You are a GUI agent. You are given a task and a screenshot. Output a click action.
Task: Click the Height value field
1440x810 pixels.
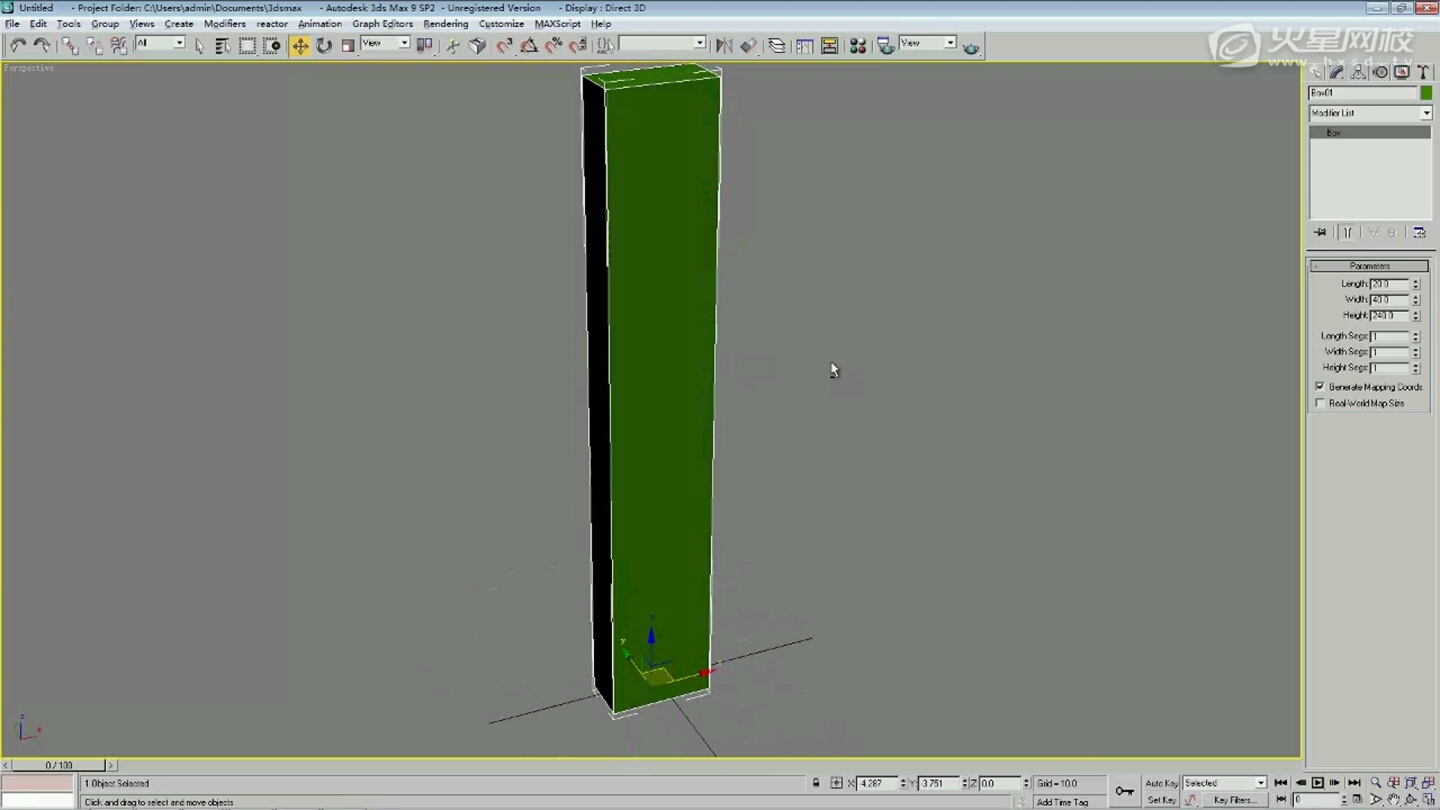click(x=1389, y=316)
